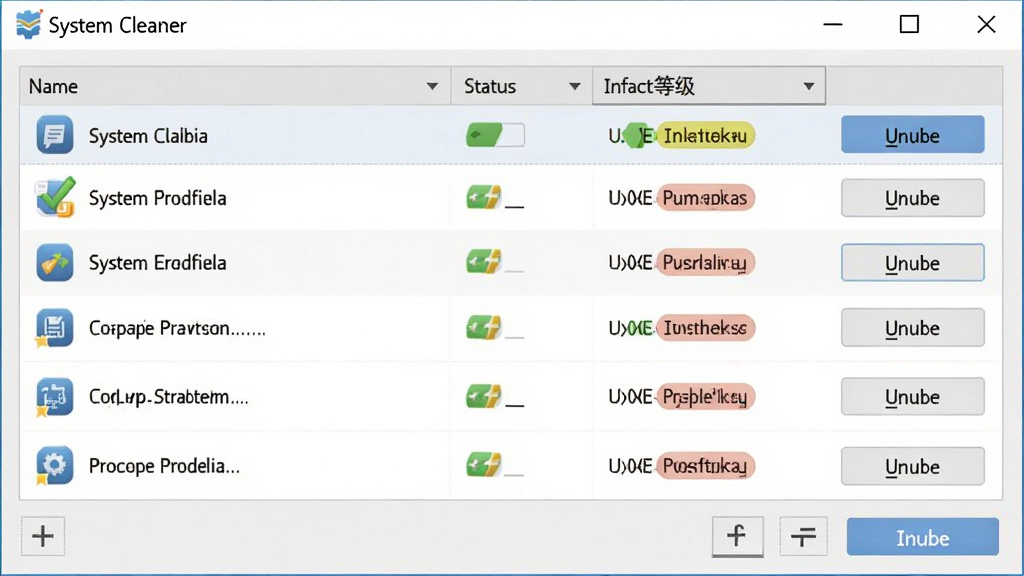Click the System Erodfiela row icon
The width and height of the screenshot is (1024, 576).
tap(55, 263)
